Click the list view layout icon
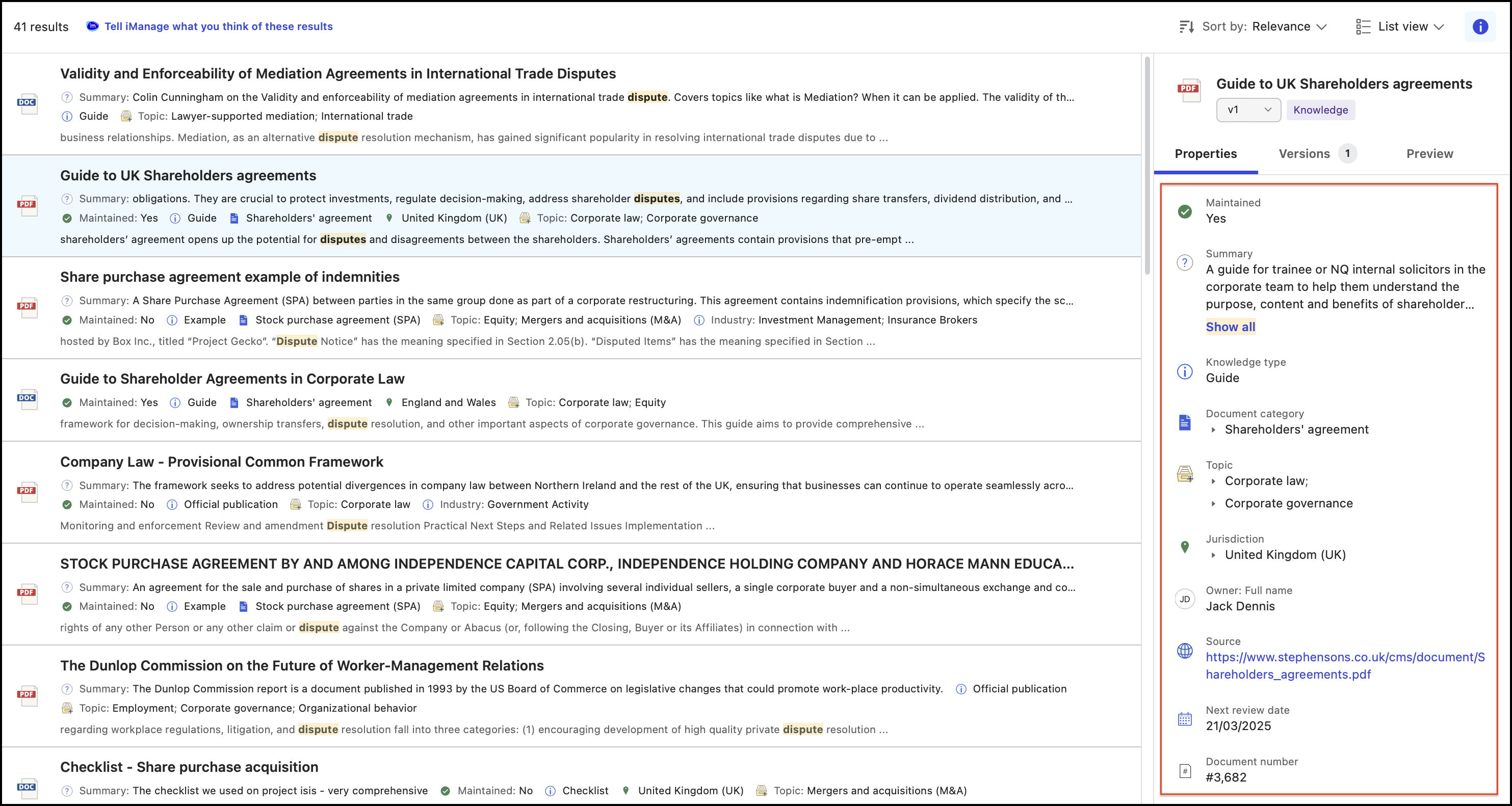1512x806 pixels. [1363, 26]
